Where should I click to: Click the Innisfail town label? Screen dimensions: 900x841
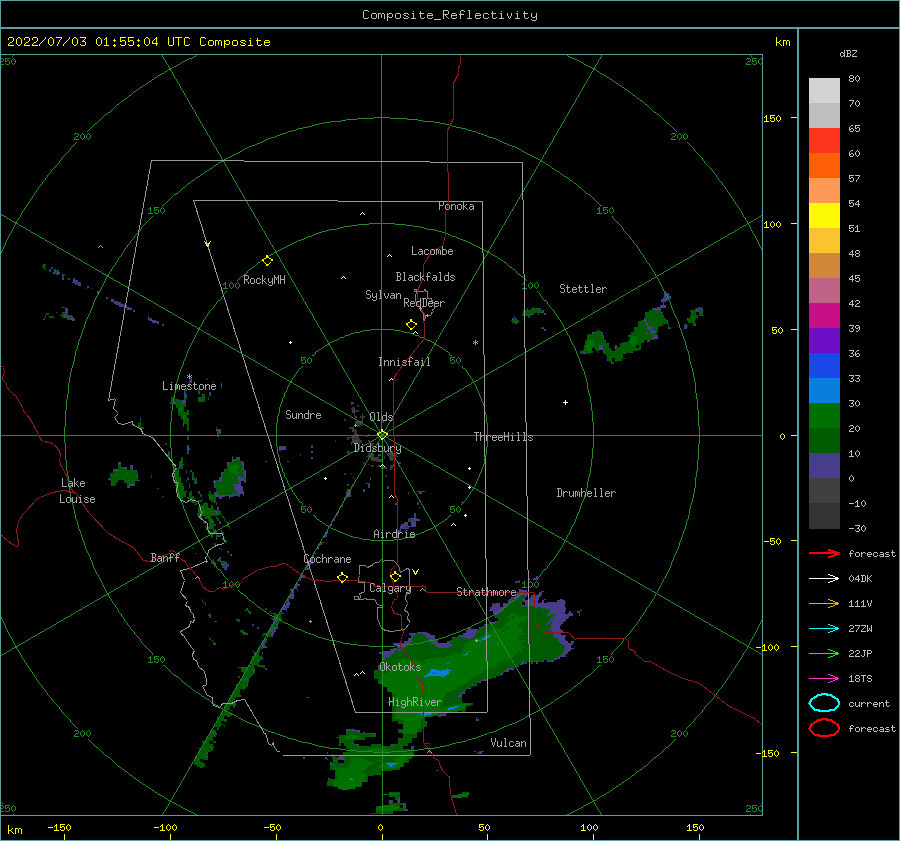(404, 362)
